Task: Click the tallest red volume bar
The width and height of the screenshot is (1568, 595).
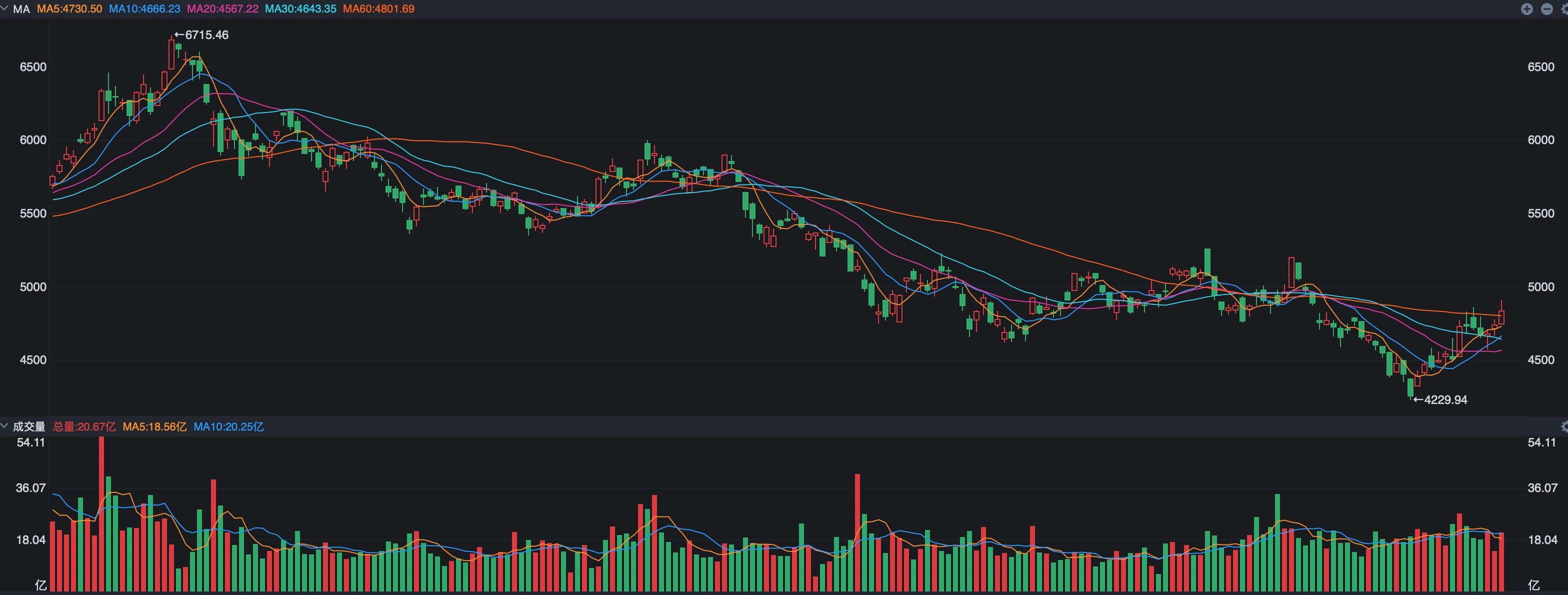Action: (101, 514)
